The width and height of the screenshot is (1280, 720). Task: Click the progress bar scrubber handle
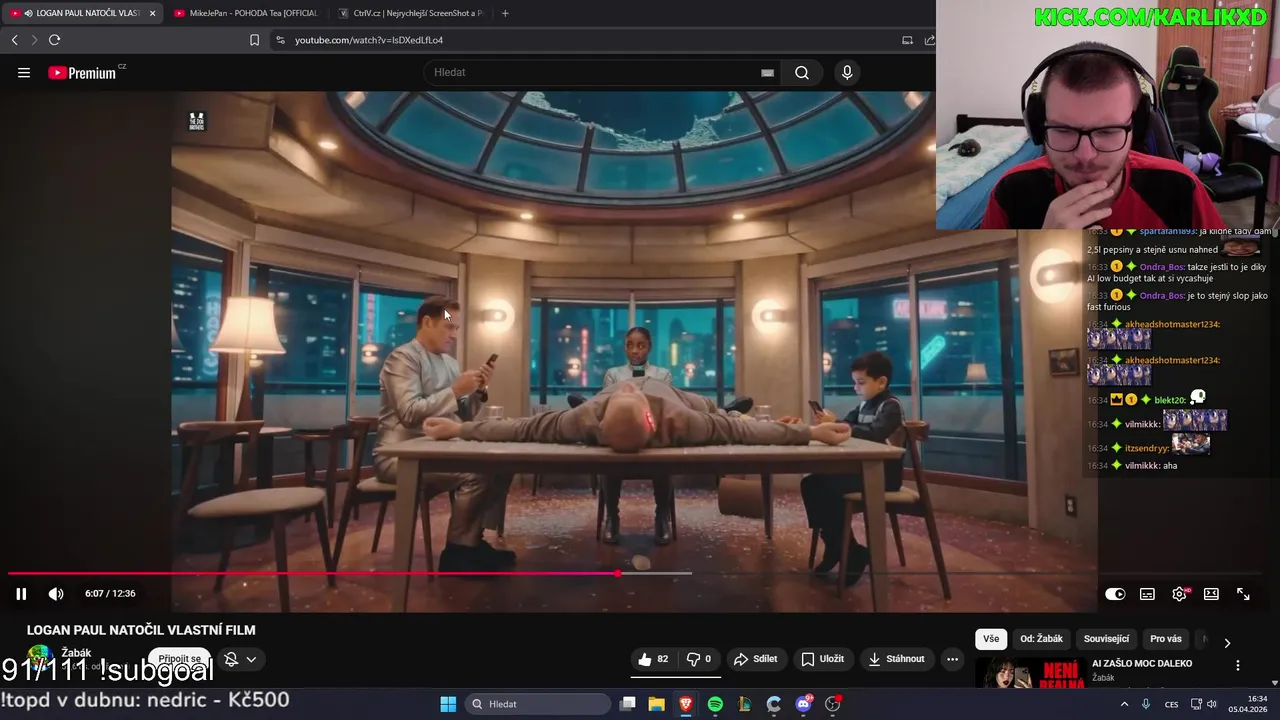[617, 573]
